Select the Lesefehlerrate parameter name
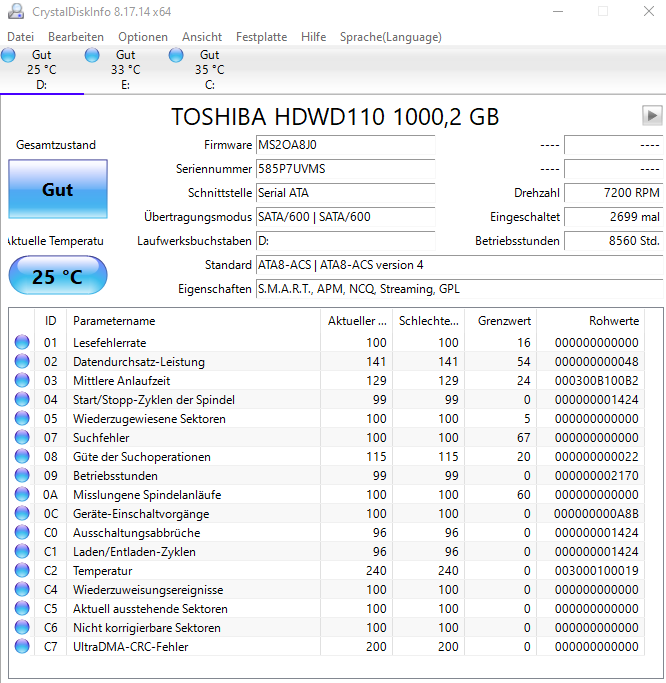The image size is (666, 683). point(109,343)
